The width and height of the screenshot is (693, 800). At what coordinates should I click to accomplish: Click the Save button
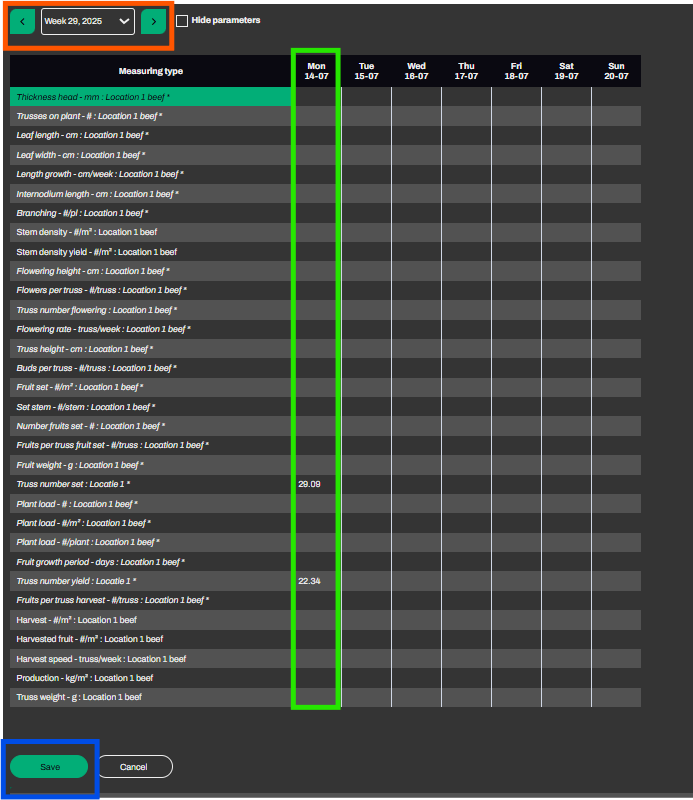pos(50,767)
